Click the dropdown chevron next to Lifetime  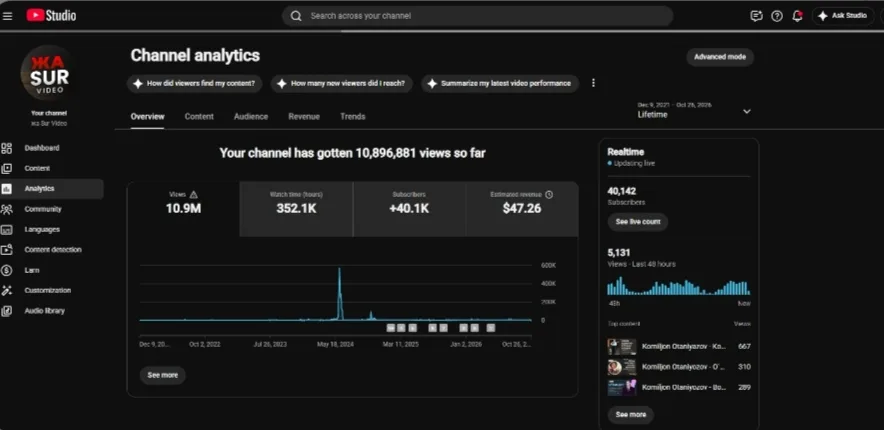(x=746, y=112)
